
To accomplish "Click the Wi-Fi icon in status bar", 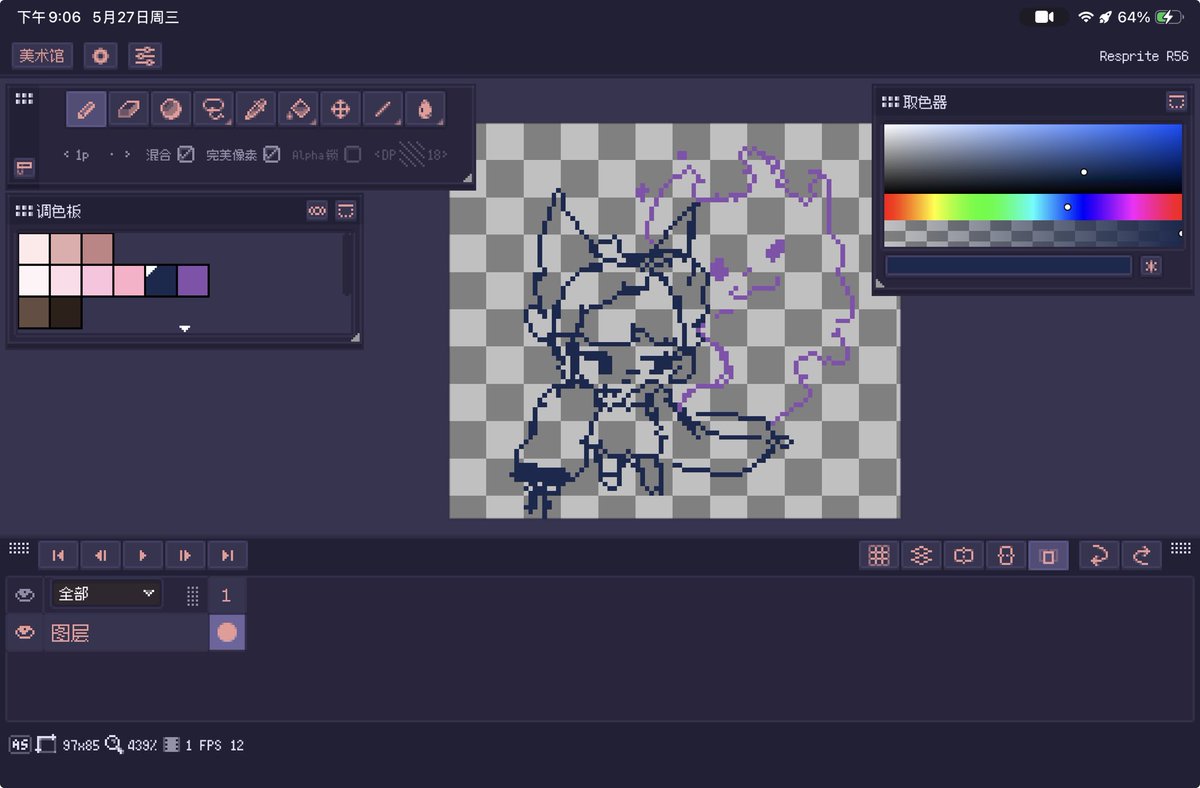I will pyautogui.click(x=1085, y=17).
